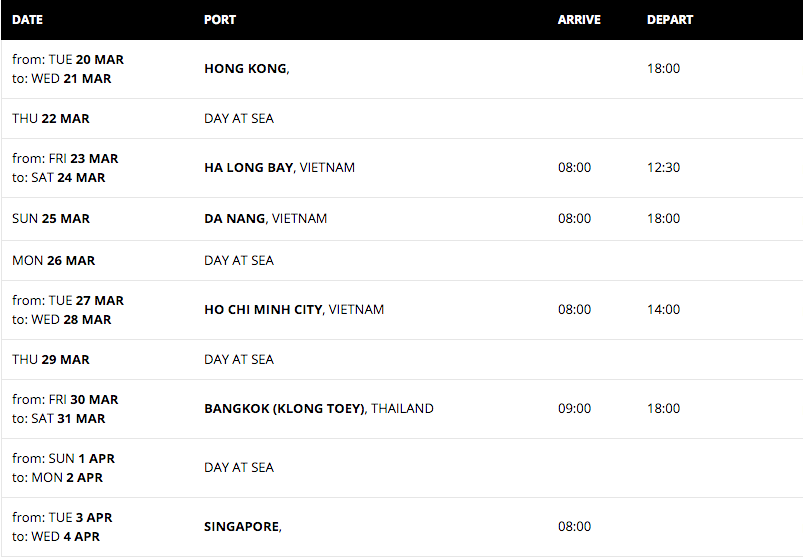Click Singapore 08:00 arrival time
The height and width of the screenshot is (558, 803).
coord(574,526)
